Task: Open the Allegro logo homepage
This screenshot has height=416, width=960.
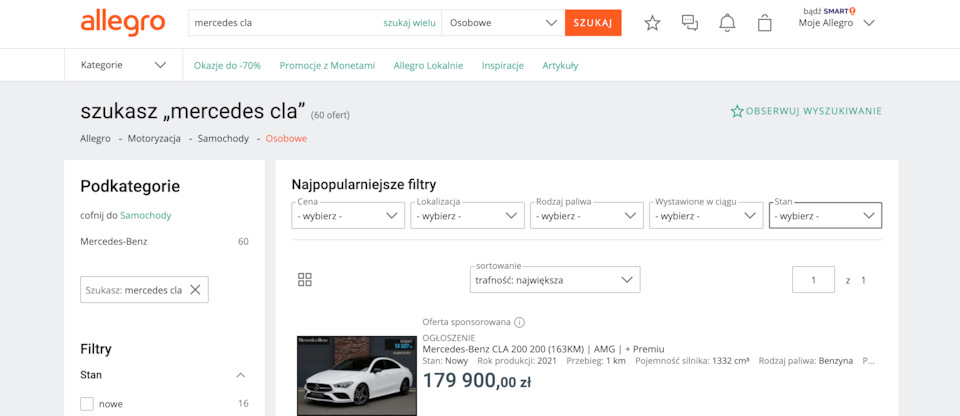Action: pos(122,23)
